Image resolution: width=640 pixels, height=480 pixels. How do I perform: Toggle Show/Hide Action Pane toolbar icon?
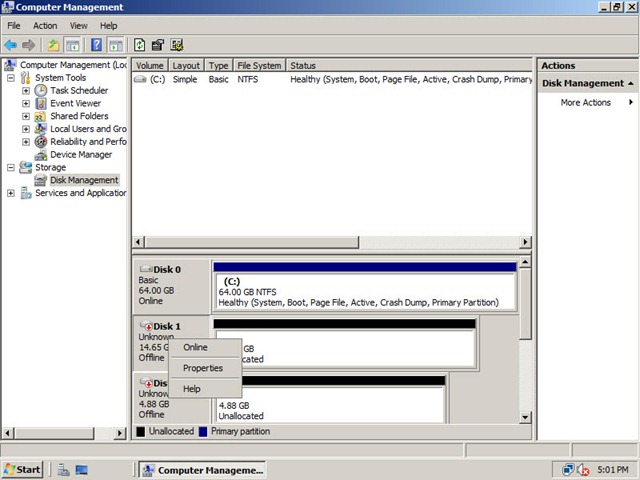coord(116,45)
